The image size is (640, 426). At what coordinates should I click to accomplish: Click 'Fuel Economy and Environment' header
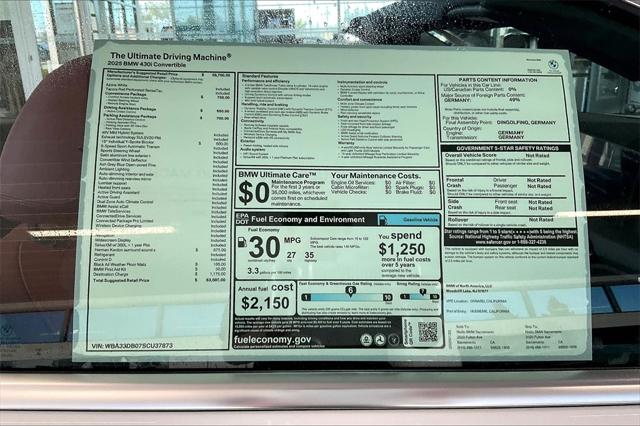click(308, 219)
